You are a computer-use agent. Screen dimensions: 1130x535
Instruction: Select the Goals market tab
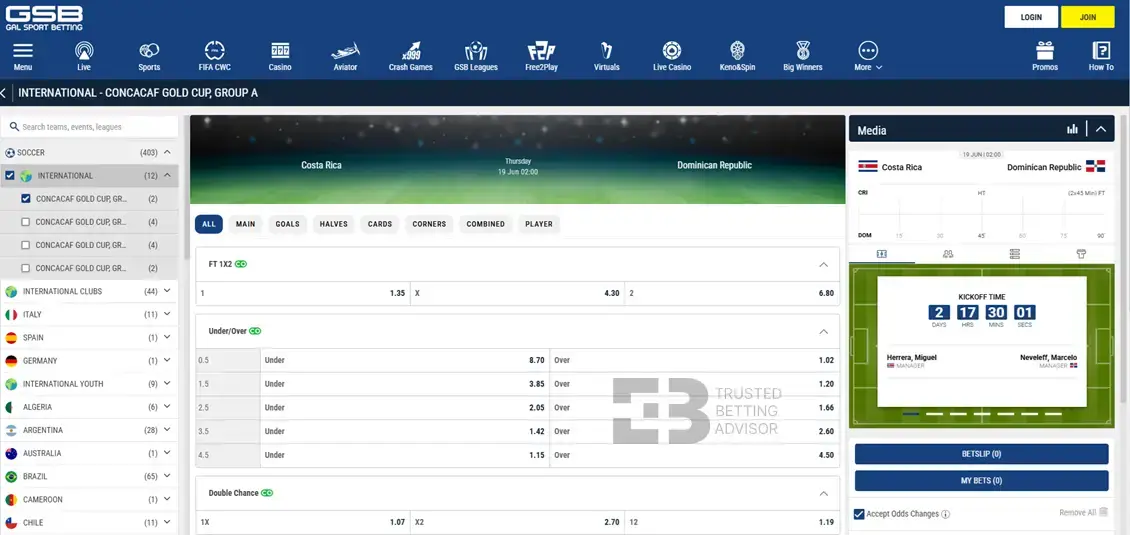coord(287,224)
